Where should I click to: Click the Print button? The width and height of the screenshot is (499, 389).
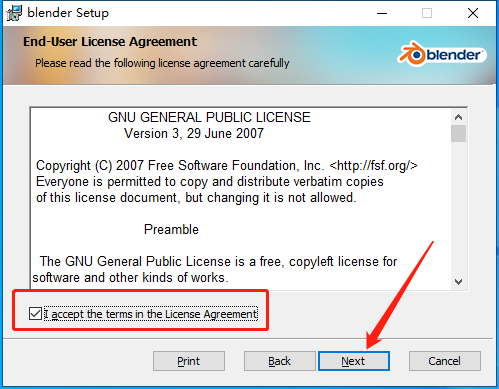(189, 361)
